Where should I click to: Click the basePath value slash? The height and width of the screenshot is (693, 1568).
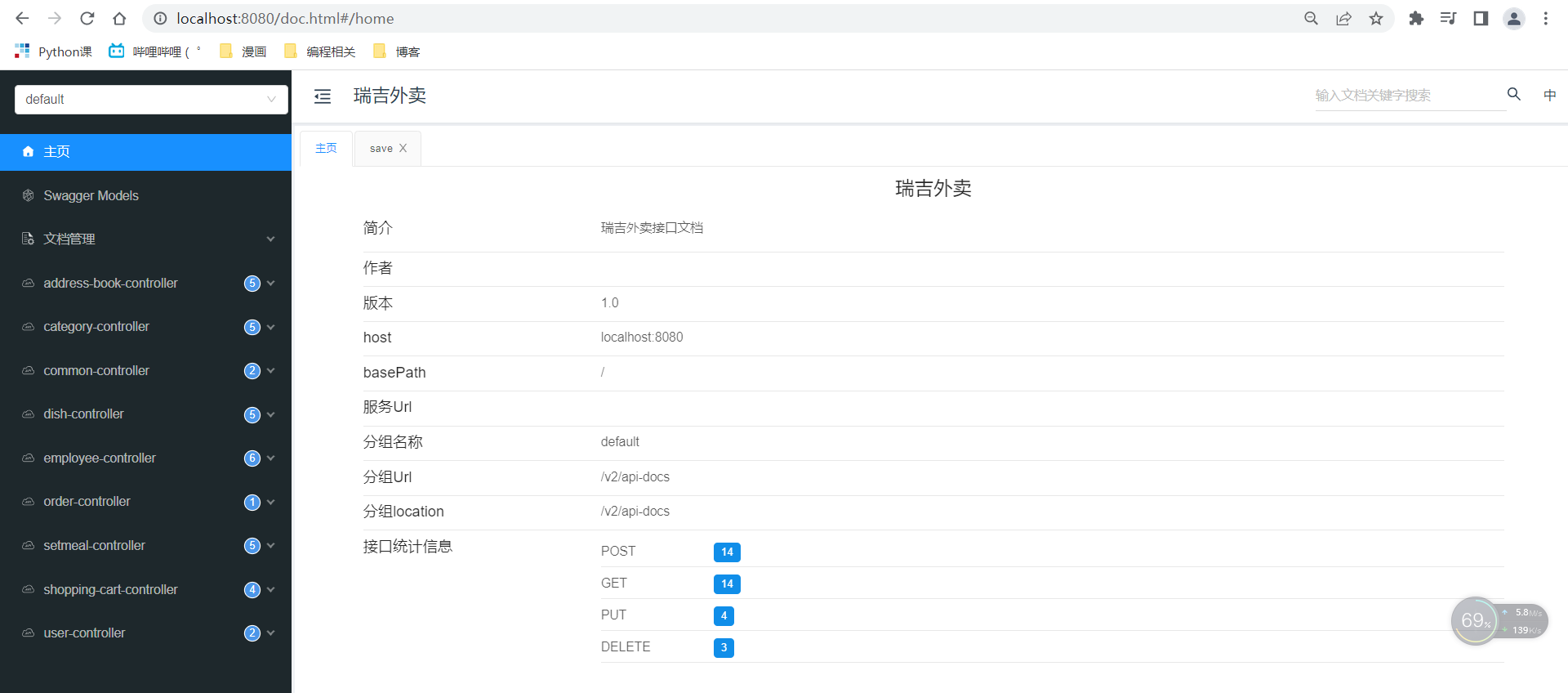[603, 372]
